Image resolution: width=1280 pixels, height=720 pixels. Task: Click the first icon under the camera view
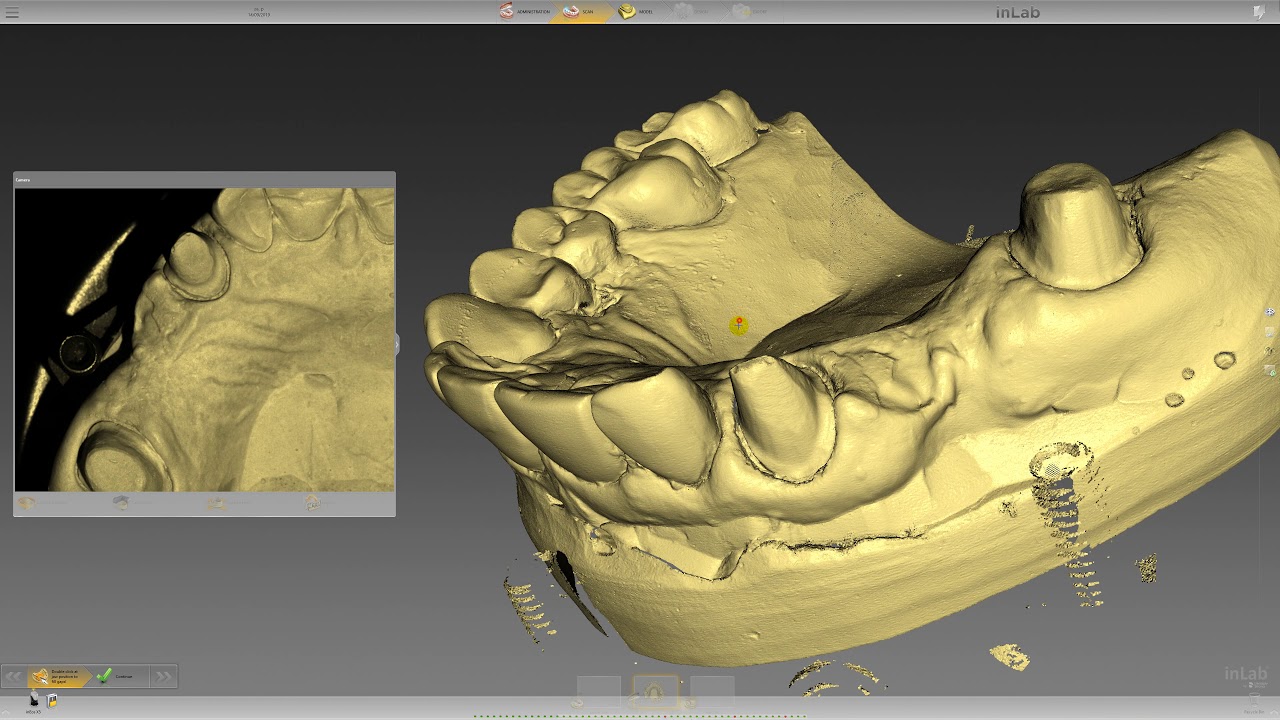[27, 503]
